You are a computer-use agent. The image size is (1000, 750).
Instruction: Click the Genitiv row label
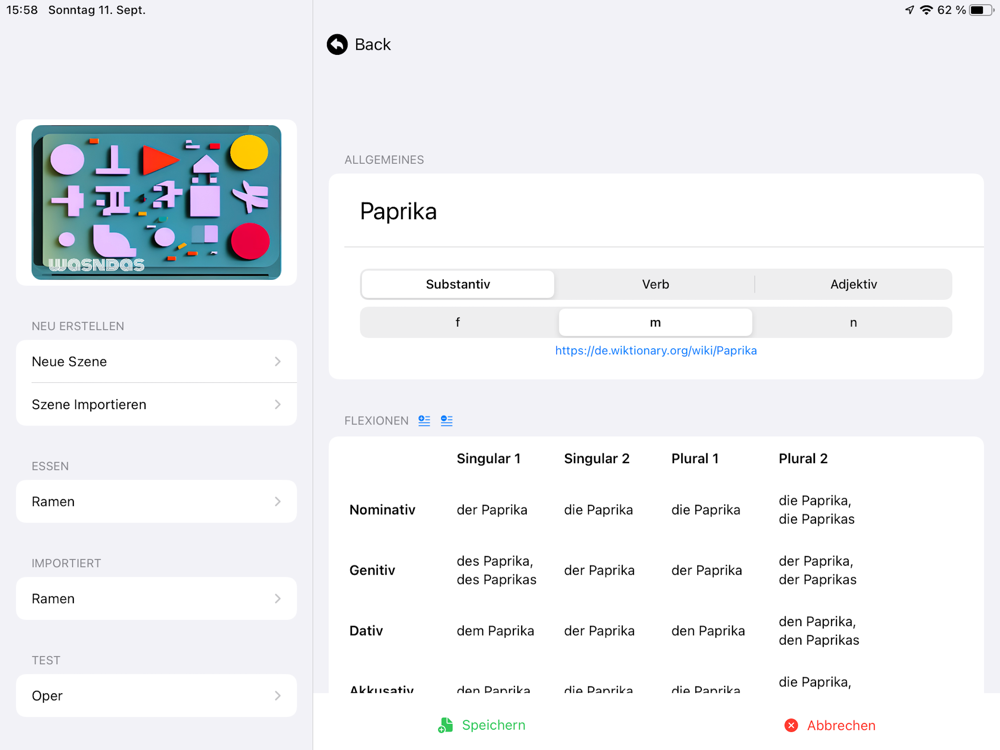[372, 571]
